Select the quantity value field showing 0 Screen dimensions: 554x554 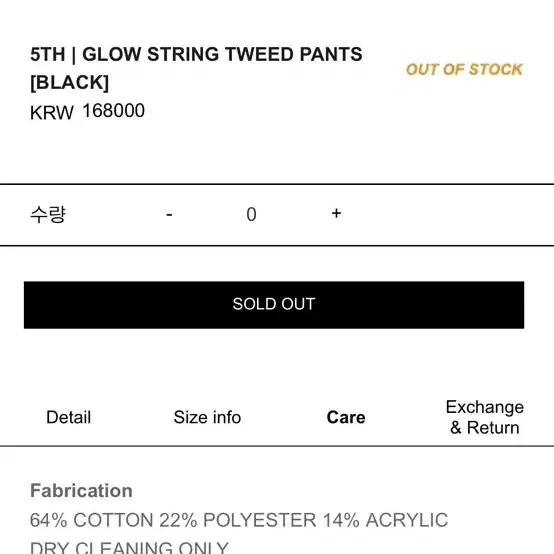tap(251, 214)
